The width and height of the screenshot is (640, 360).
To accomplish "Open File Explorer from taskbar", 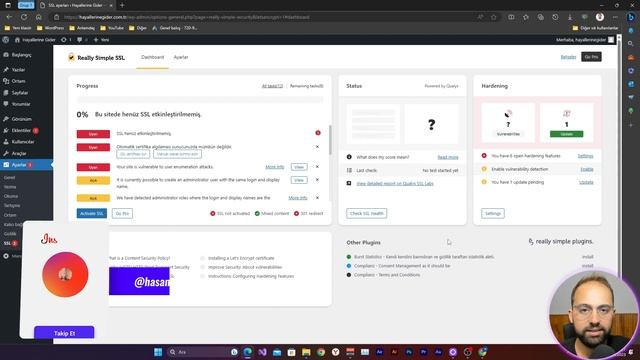I will (x=306, y=352).
